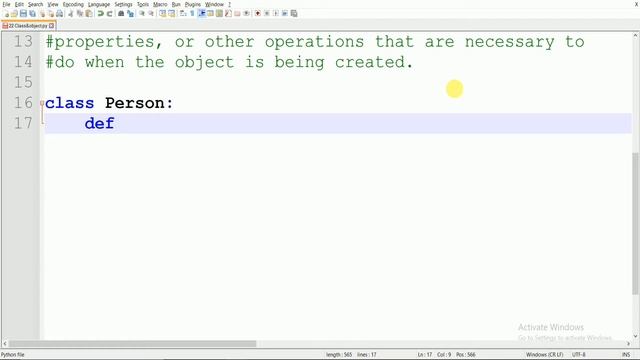This screenshot has height=360, width=640.
Task: Open the Tools menu
Action: click(143, 4)
